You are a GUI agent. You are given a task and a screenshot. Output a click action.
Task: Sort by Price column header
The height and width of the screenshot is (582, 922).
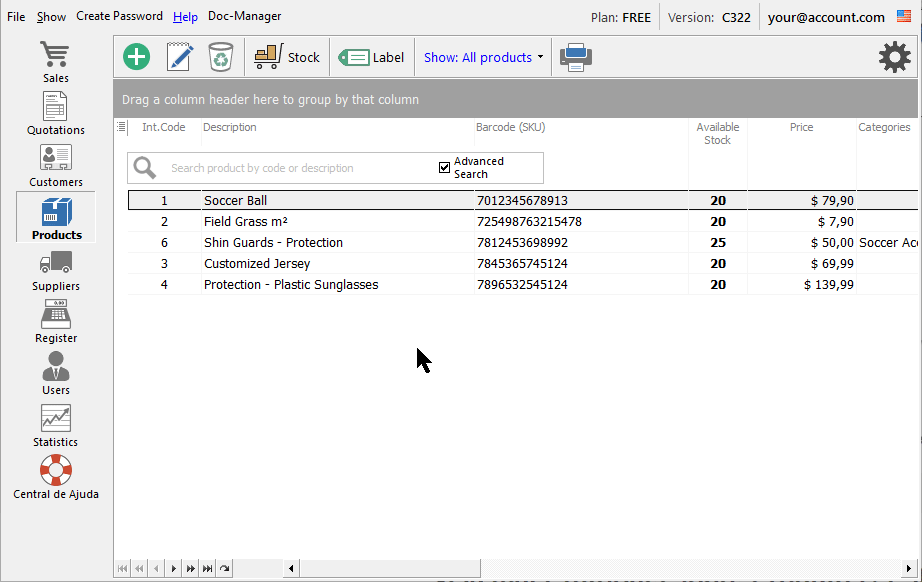(x=801, y=127)
